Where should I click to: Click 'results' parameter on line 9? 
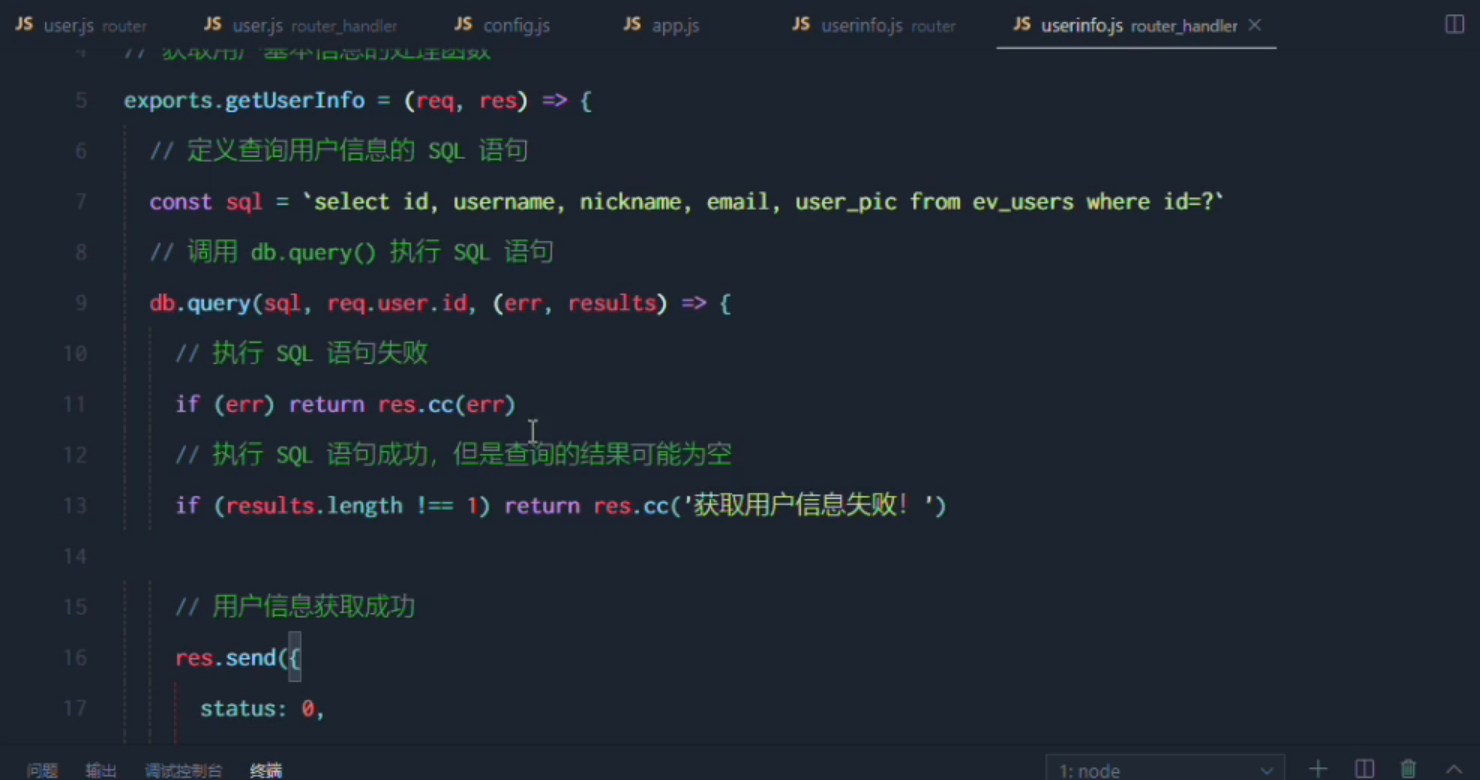tap(612, 303)
